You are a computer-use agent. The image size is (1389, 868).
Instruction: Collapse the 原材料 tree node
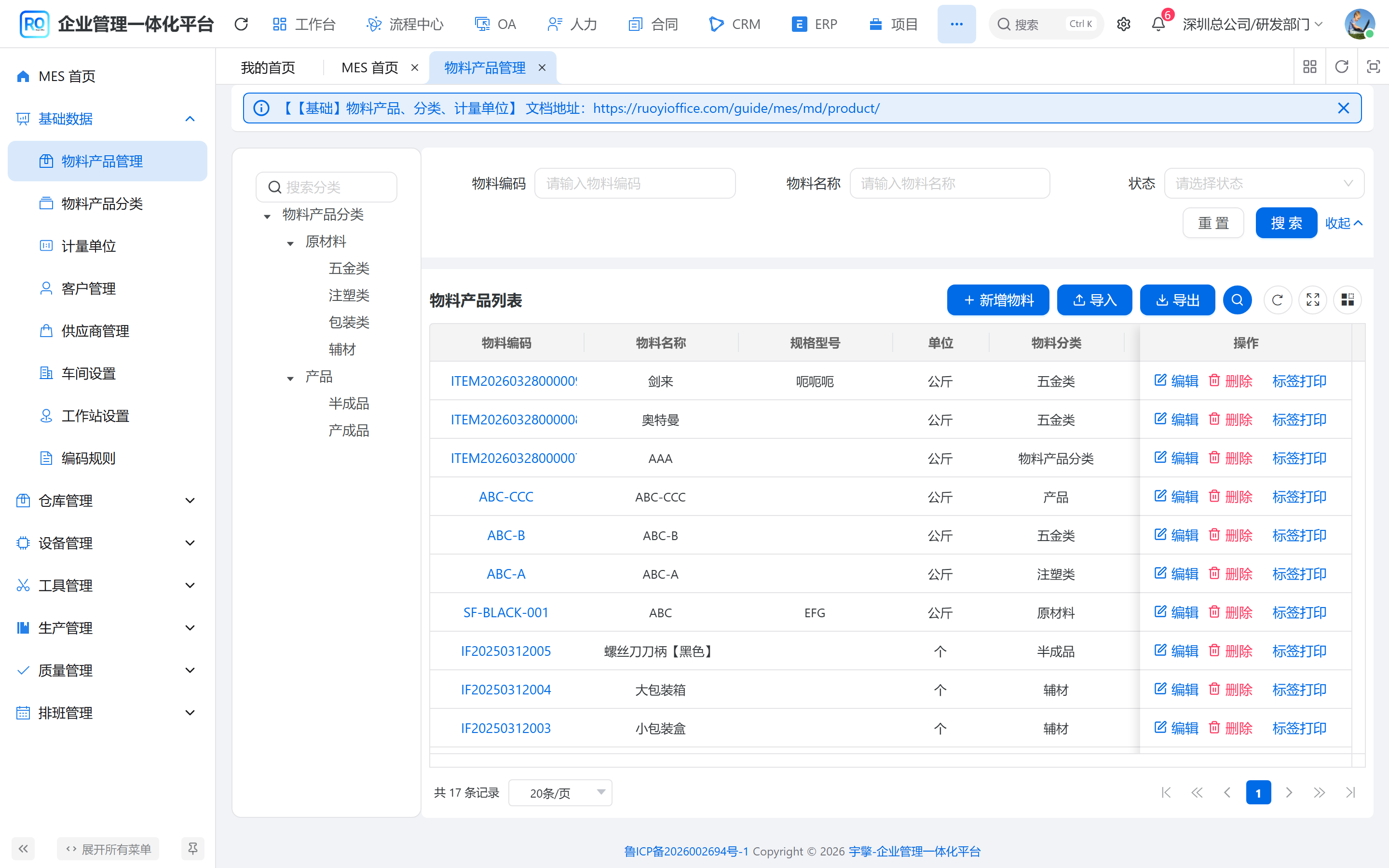click(290, 244)
